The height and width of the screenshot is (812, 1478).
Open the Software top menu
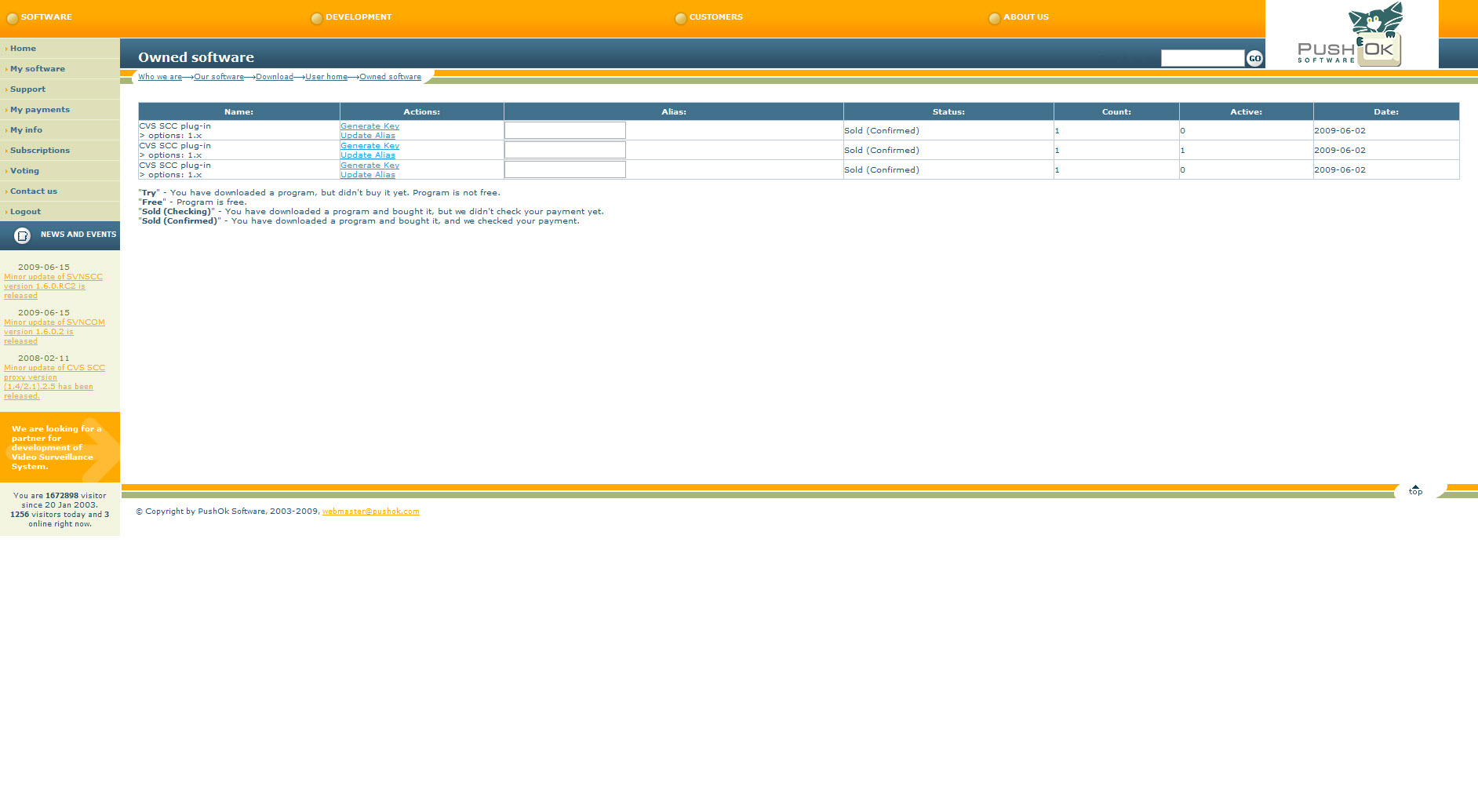coord(46,17)
